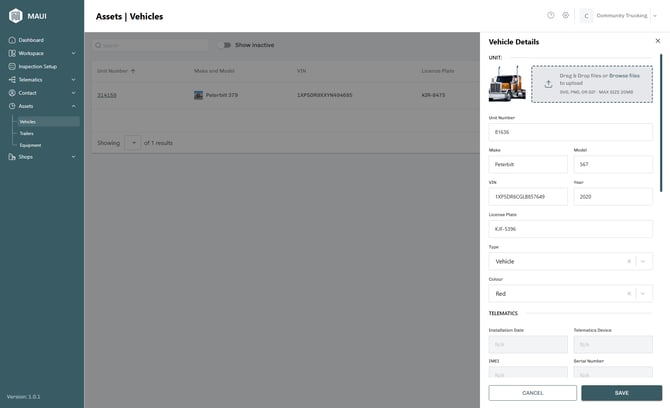Image resolution: width=670 pixels, height=408 pixels.
Task: Click the upload icon in drop zone
Action: pyautogui.click(x=548, y=85)
